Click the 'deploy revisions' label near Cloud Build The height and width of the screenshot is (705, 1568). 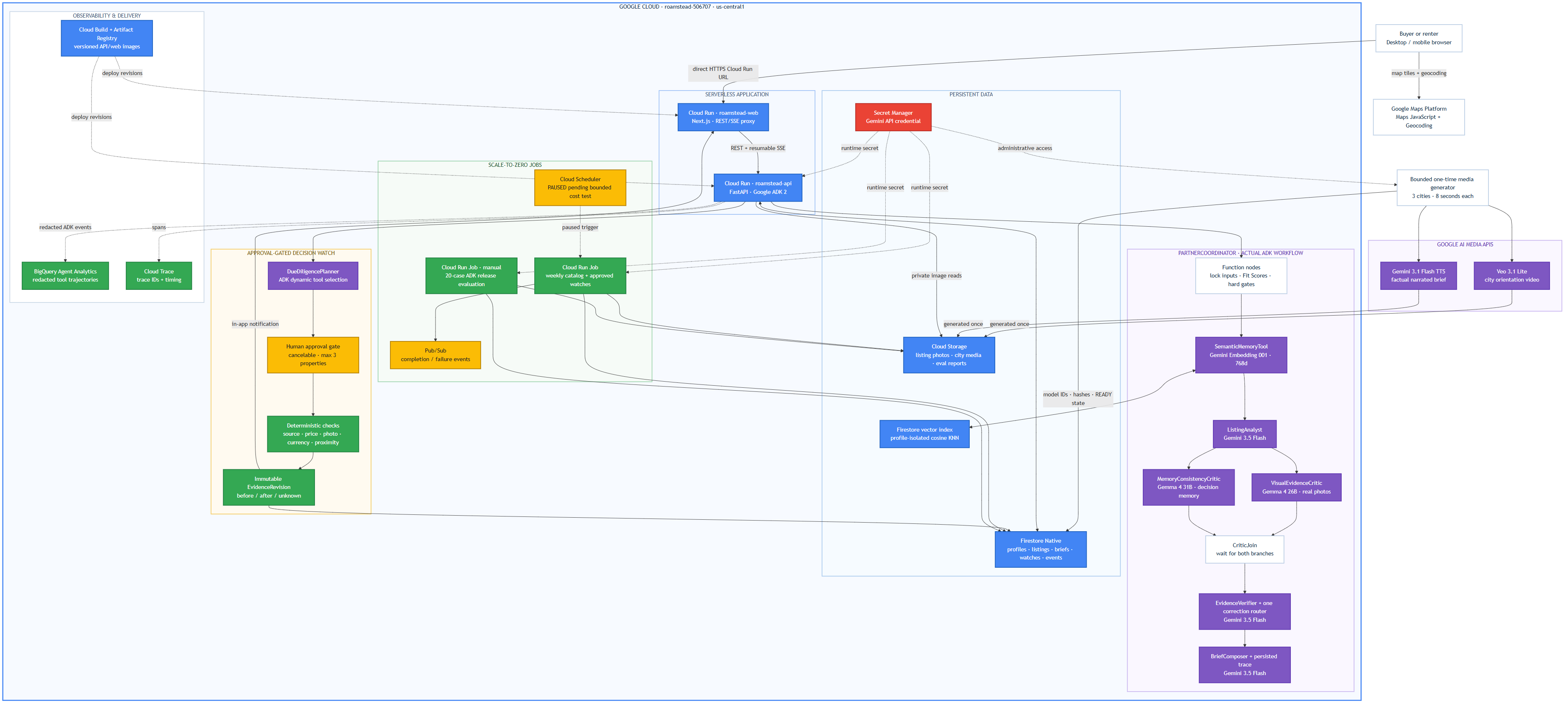click(122, 73)
